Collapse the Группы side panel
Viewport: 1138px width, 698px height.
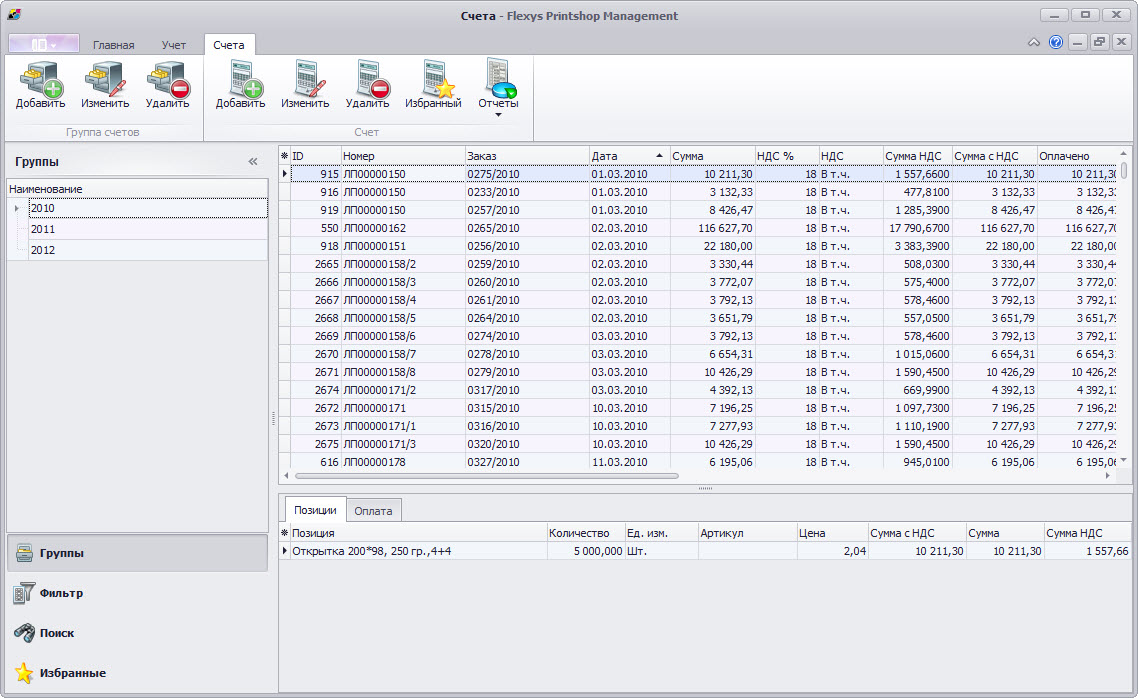(253, 162)
